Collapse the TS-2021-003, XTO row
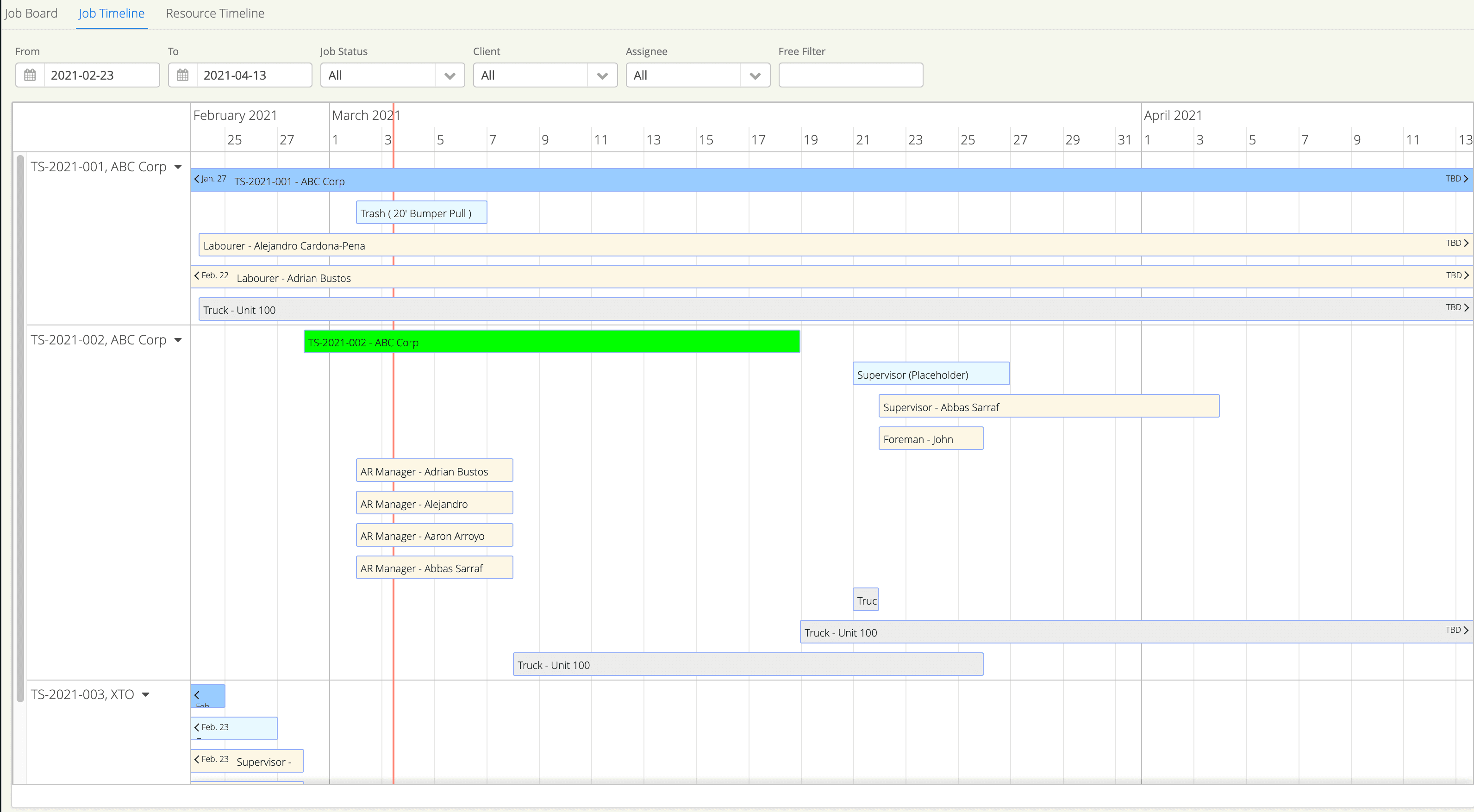The image size is (1474, 812). 146,694
